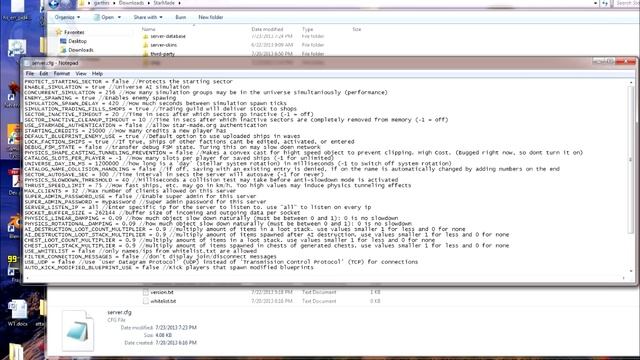Open the WT.docx desktop icon
The image size is (640, 360).
[x=18, y=313]
